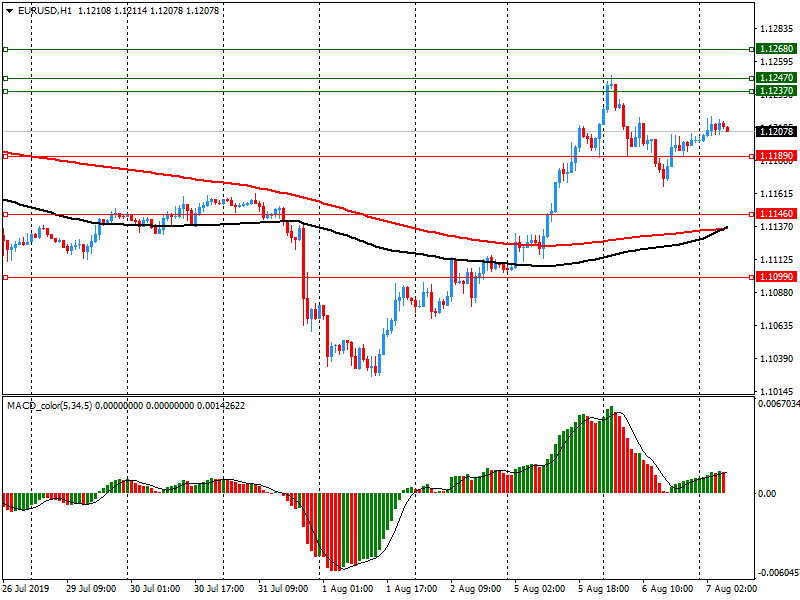Click the 6 Aug 10:00 time axis label

[x=667, y=589]
